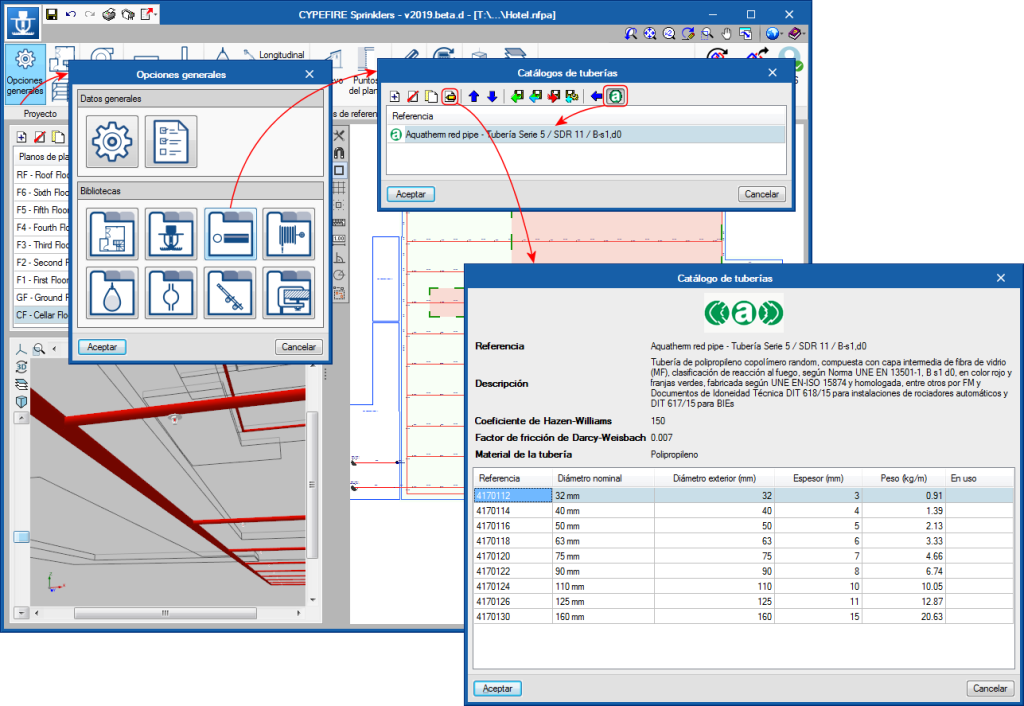Image resolution: width=1024 pixels, height=706 pixels.
Task: Click the redraw view icon with pencil
Action: [x=688, y=33]
